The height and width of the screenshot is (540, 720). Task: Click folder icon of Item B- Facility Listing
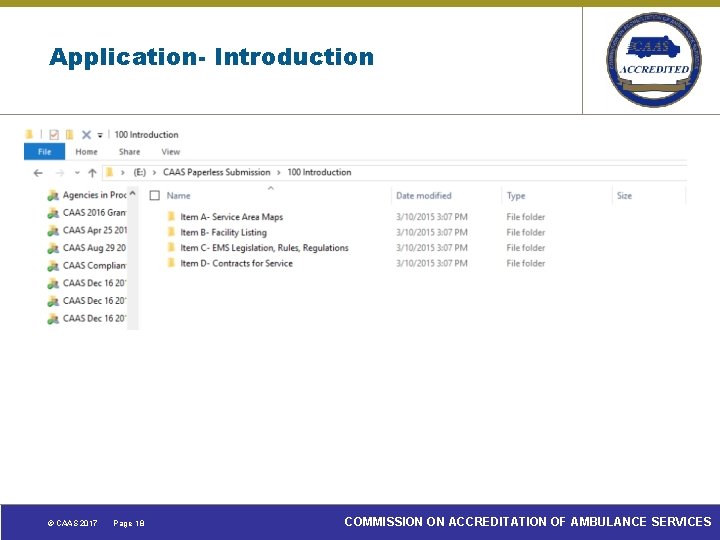point(171,231)
